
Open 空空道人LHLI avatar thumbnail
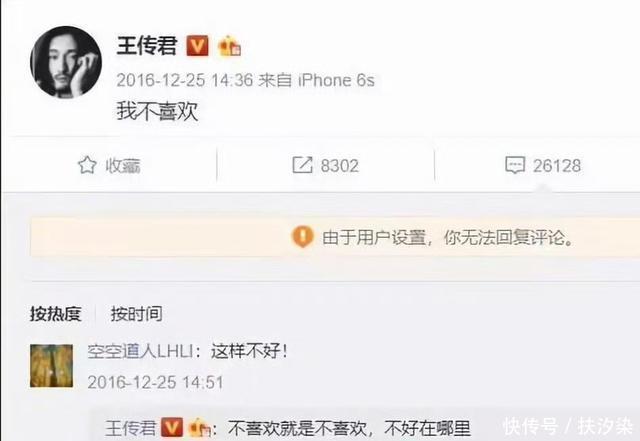click(x=51, y=366)
